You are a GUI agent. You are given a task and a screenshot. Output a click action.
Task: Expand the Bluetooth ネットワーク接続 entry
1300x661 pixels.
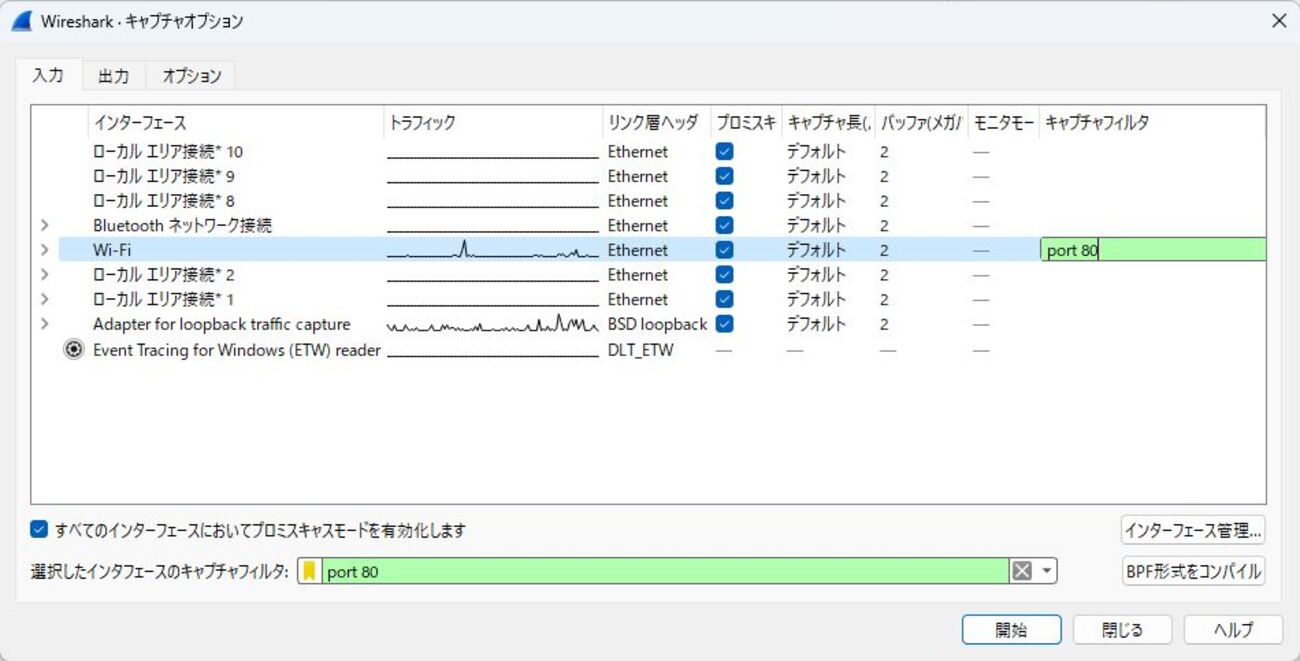(x=42, y=225)
